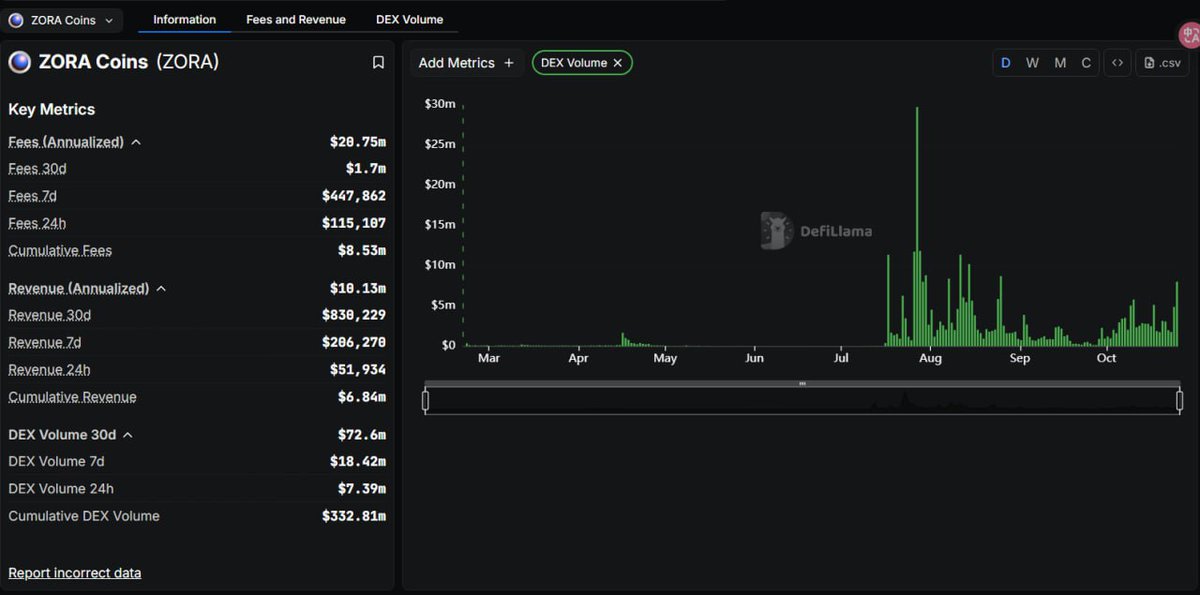Switch to the Fees and Revenue tab
The width and height of the screenshot is (1200, 595).
click(296, 20)
